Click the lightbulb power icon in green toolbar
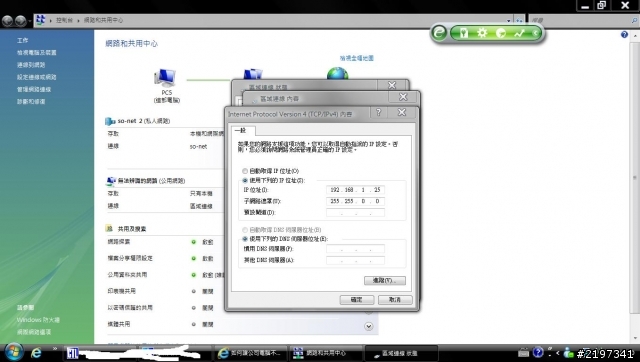 pyautogui.click(x=464, y=33)
